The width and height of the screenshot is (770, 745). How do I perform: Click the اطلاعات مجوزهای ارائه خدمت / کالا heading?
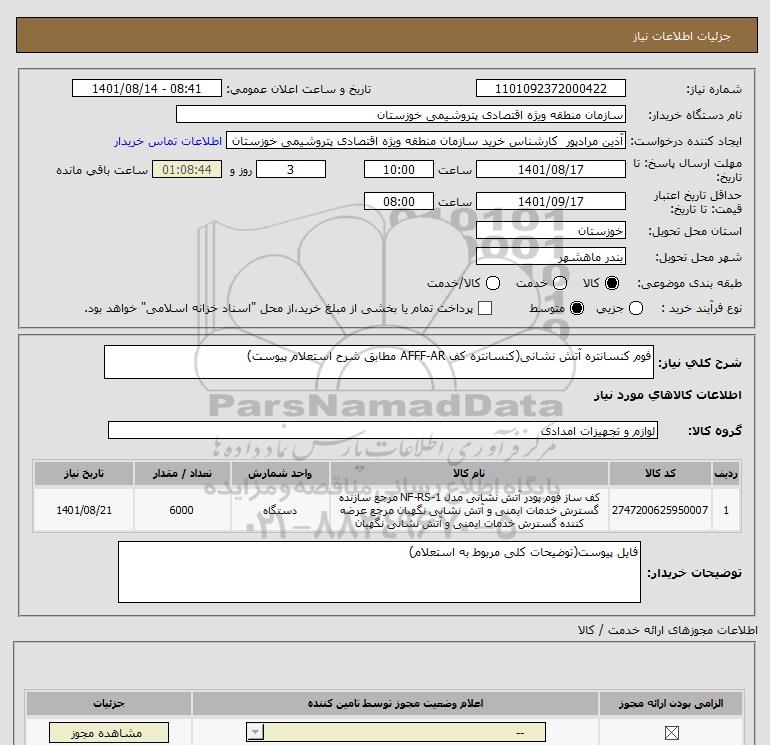[x=667, y=630]
